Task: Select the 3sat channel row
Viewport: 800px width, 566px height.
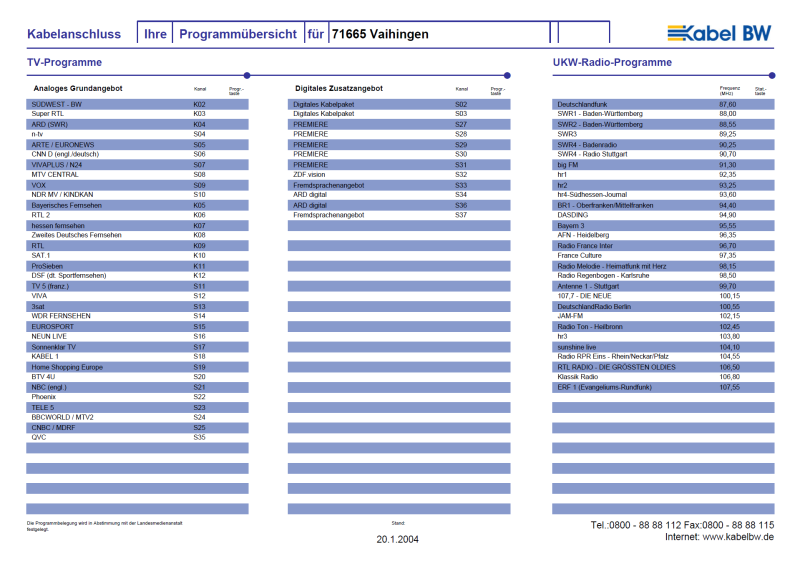Action: point(137,306)
